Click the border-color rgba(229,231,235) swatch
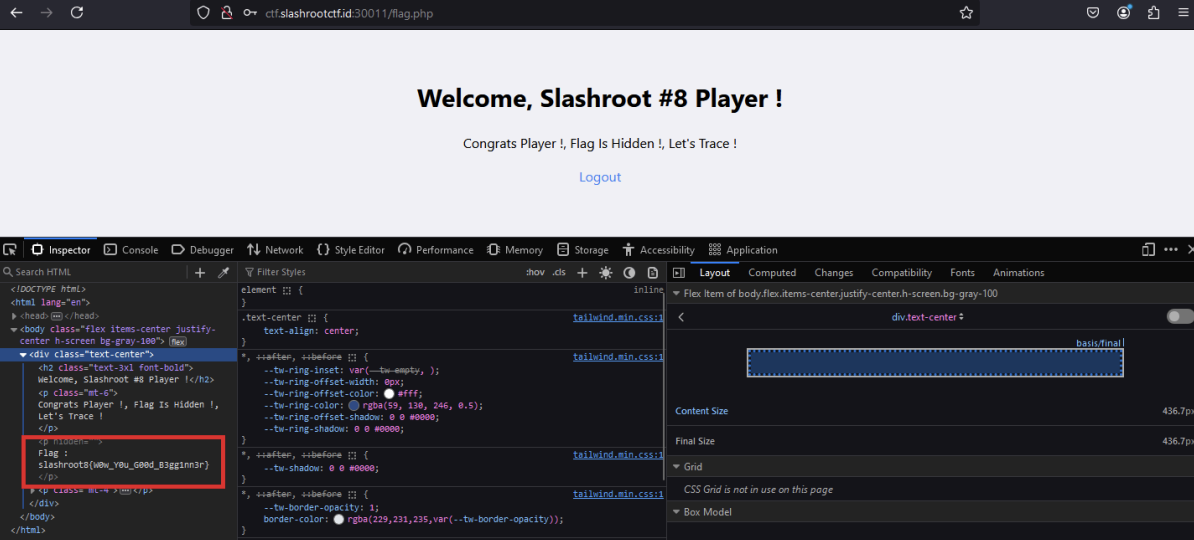 (338, 519)
